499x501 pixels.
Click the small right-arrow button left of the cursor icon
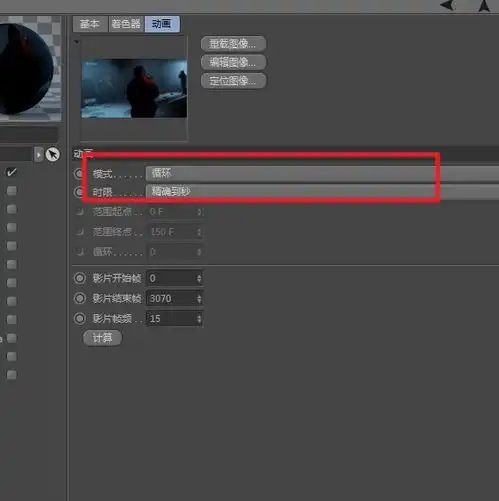coord(39,155)
